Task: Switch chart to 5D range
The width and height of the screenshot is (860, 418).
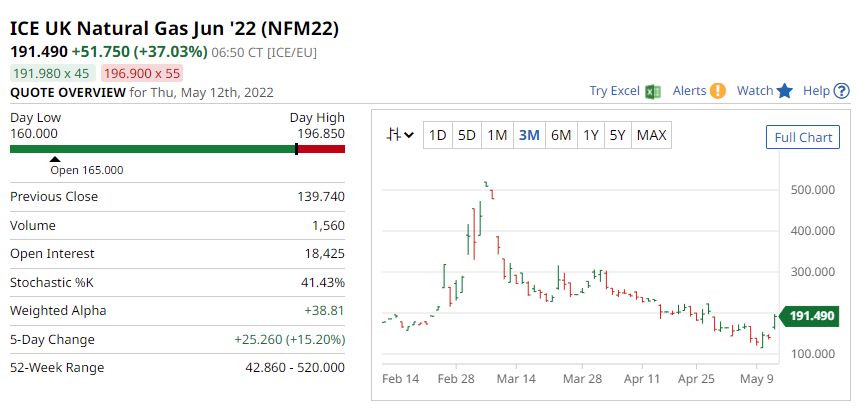Action: [x=467, y=135]
